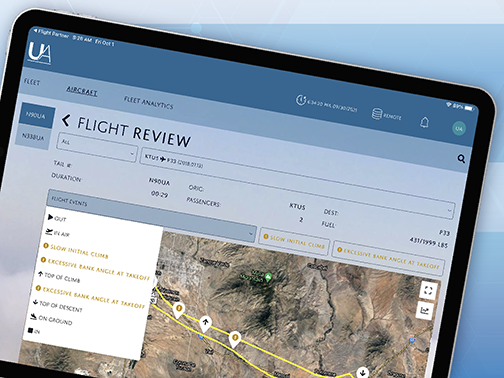Click the Remote database icon
Screen dimensions: 504x378
(x=377, y=114)
